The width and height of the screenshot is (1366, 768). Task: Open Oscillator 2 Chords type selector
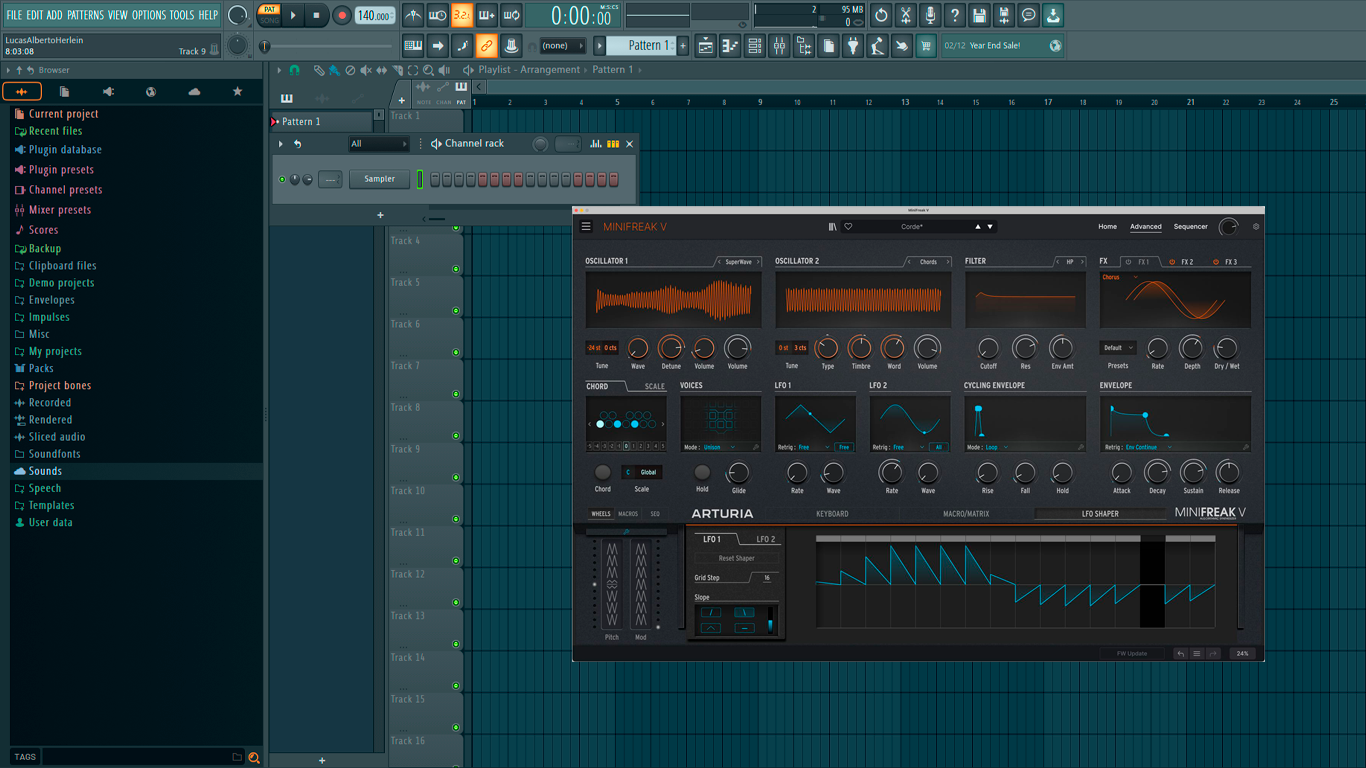coord(928,262)
